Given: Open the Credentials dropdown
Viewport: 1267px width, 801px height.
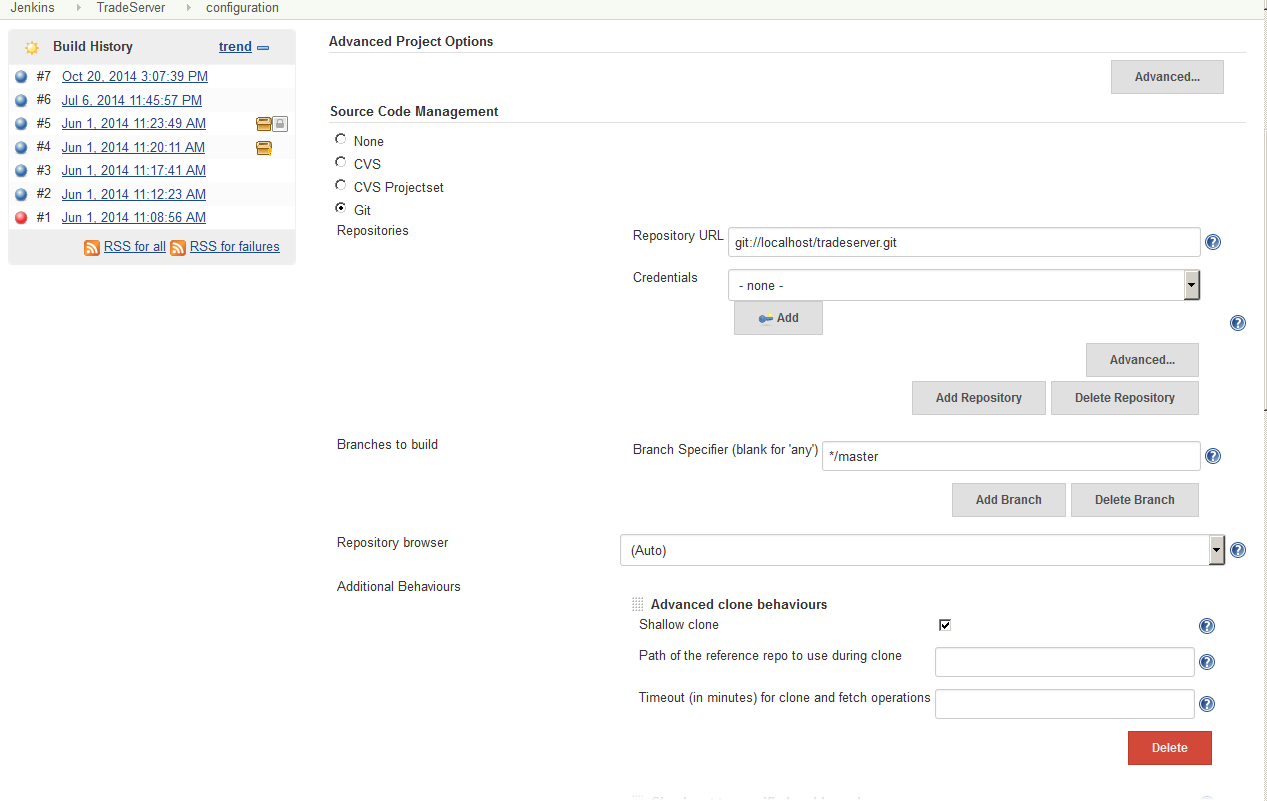Looking at the screenshot, I should click(x=963, y=286).
